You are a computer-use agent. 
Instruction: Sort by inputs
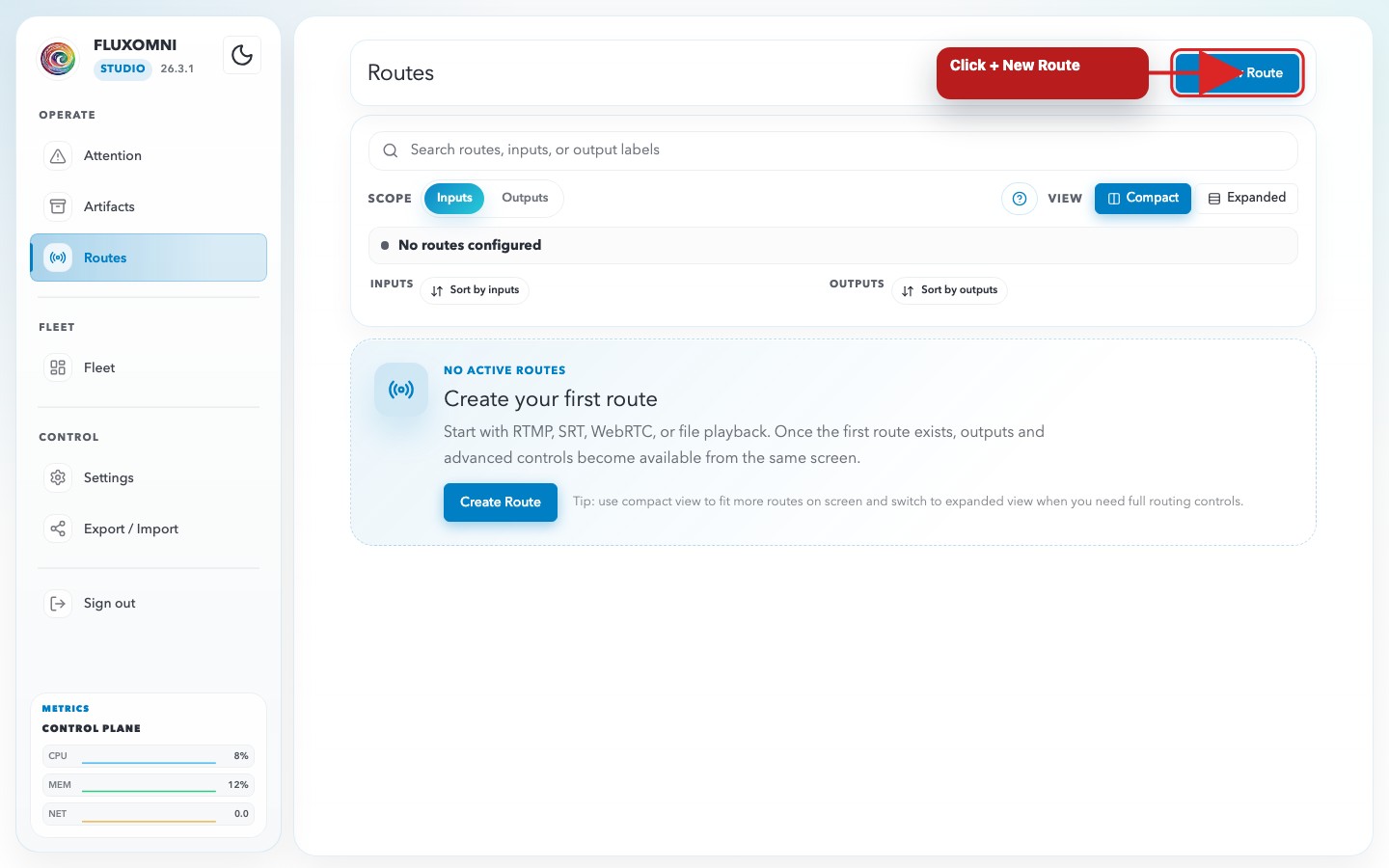(x=475, y=290)
